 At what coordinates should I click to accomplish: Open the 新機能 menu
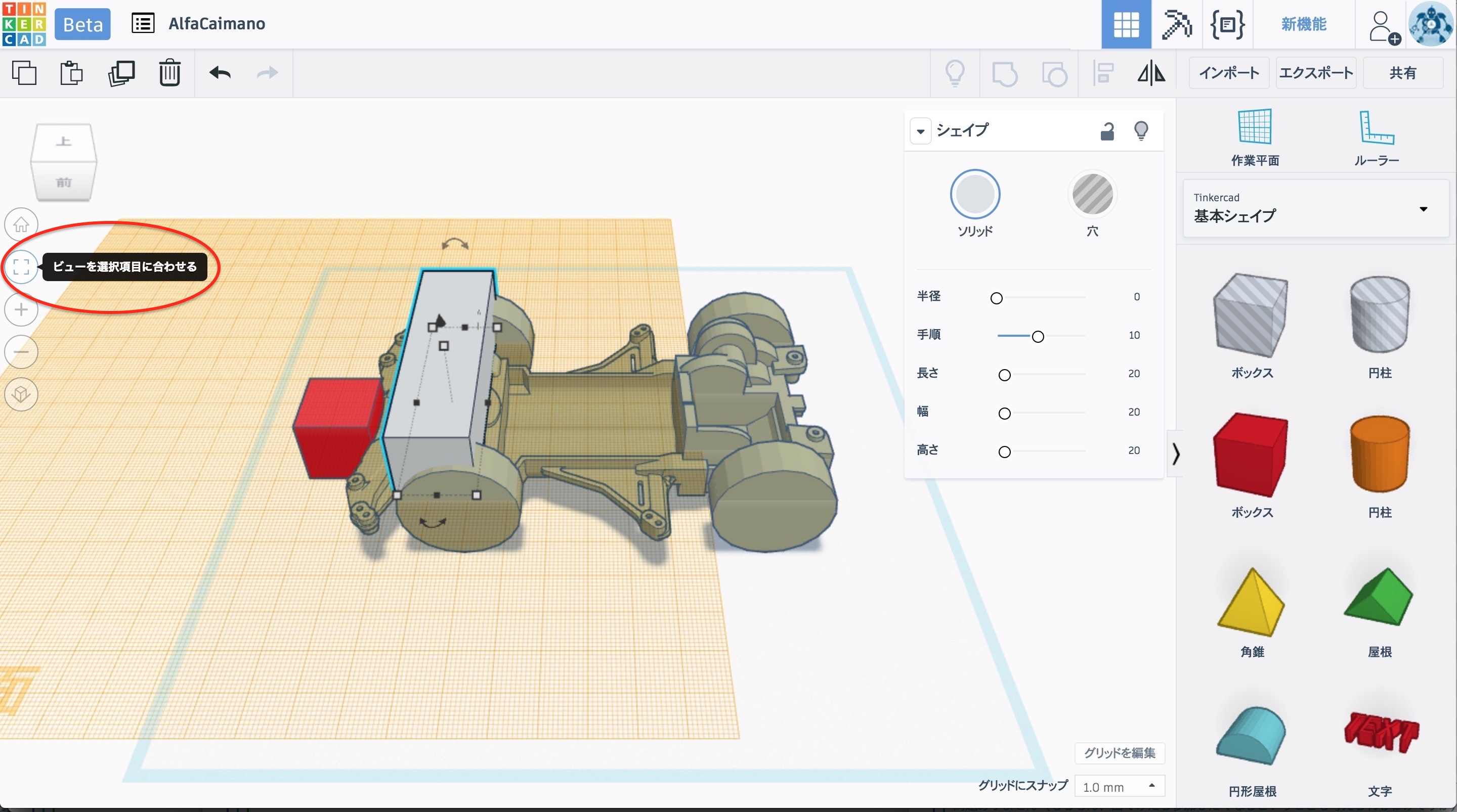tap(1303, 24)
